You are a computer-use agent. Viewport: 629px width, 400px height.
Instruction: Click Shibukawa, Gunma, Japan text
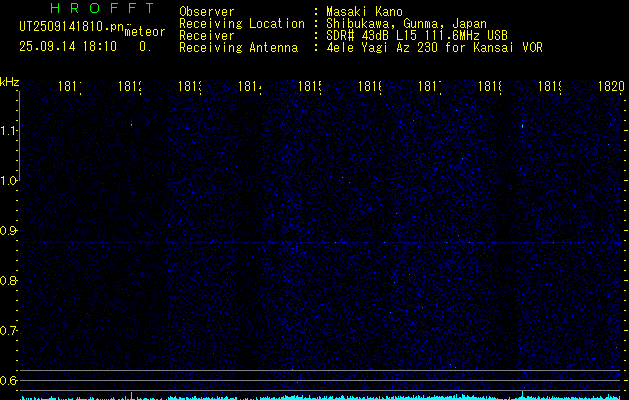pyautogui.click(x=406, y=24)
